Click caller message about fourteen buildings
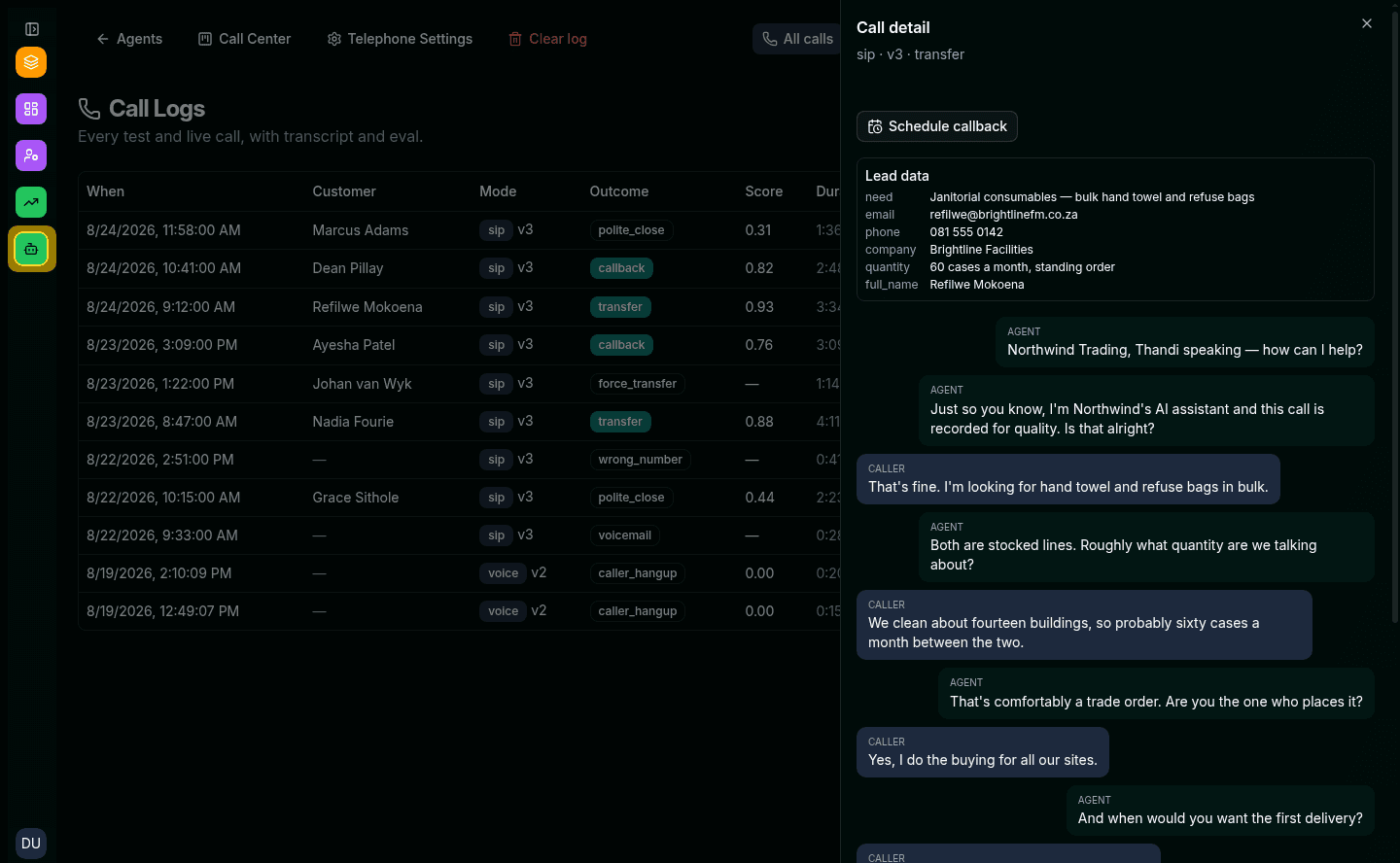1400x863 pixels. click(x=1084, y=625)
